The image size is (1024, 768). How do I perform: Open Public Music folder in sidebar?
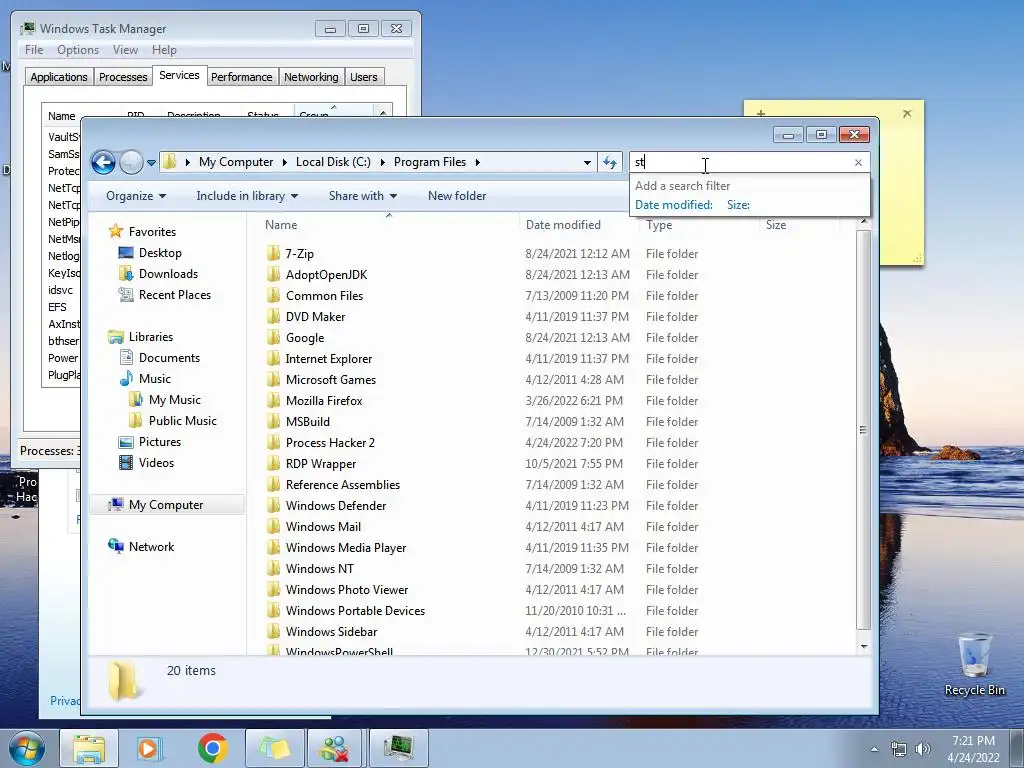pos(182,421)
